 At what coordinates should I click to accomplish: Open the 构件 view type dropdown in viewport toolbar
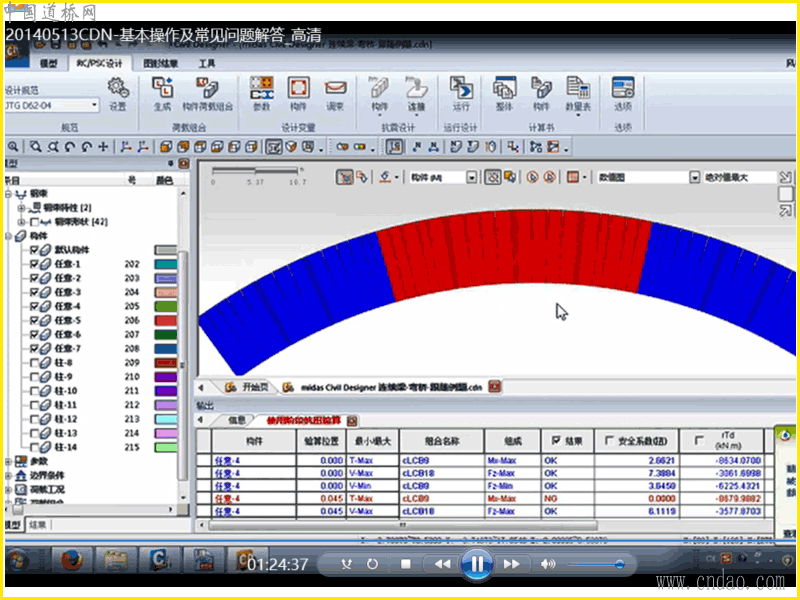click(472, 177)
